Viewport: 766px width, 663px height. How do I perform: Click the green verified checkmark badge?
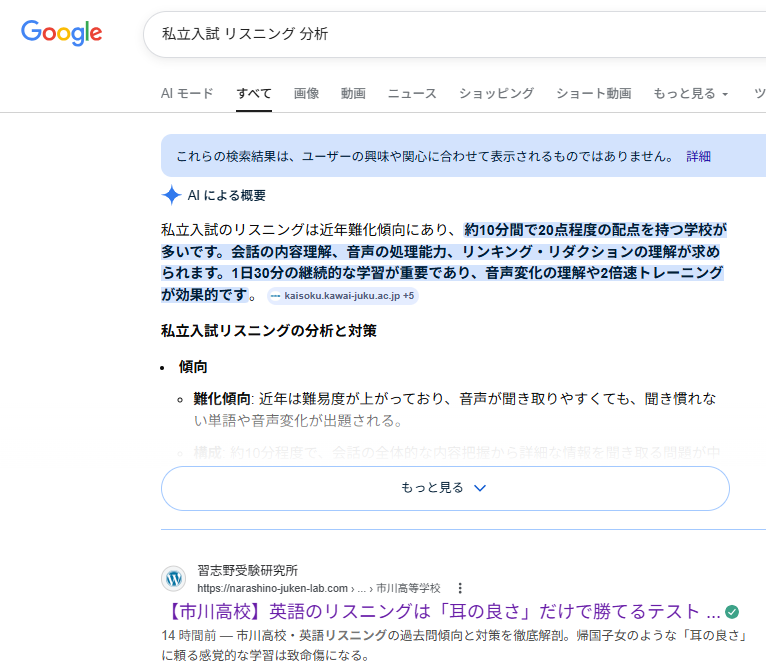(732, 611)
